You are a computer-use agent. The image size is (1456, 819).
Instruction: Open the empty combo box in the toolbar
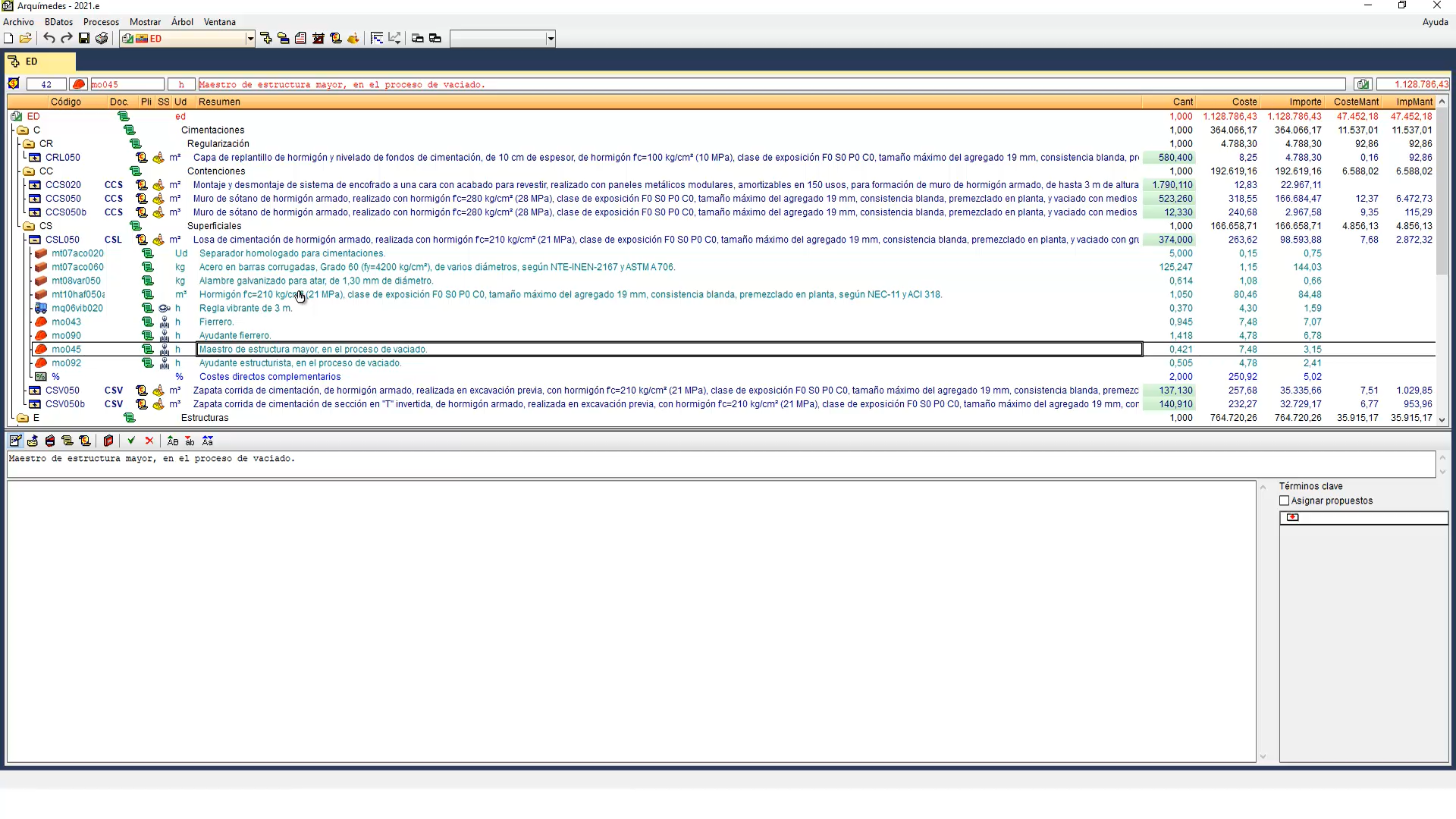pyautogui.click(x=551, y=39)
